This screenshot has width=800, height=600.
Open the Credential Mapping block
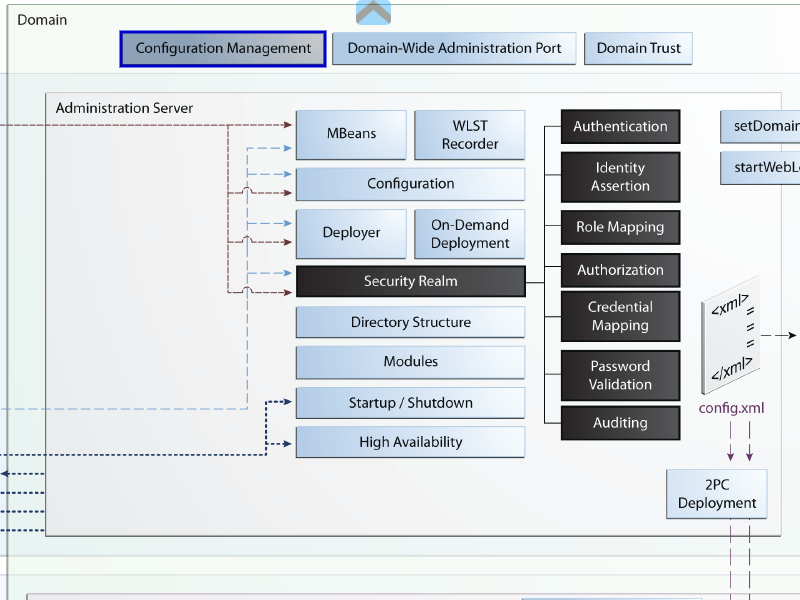[x=620, y=316]
